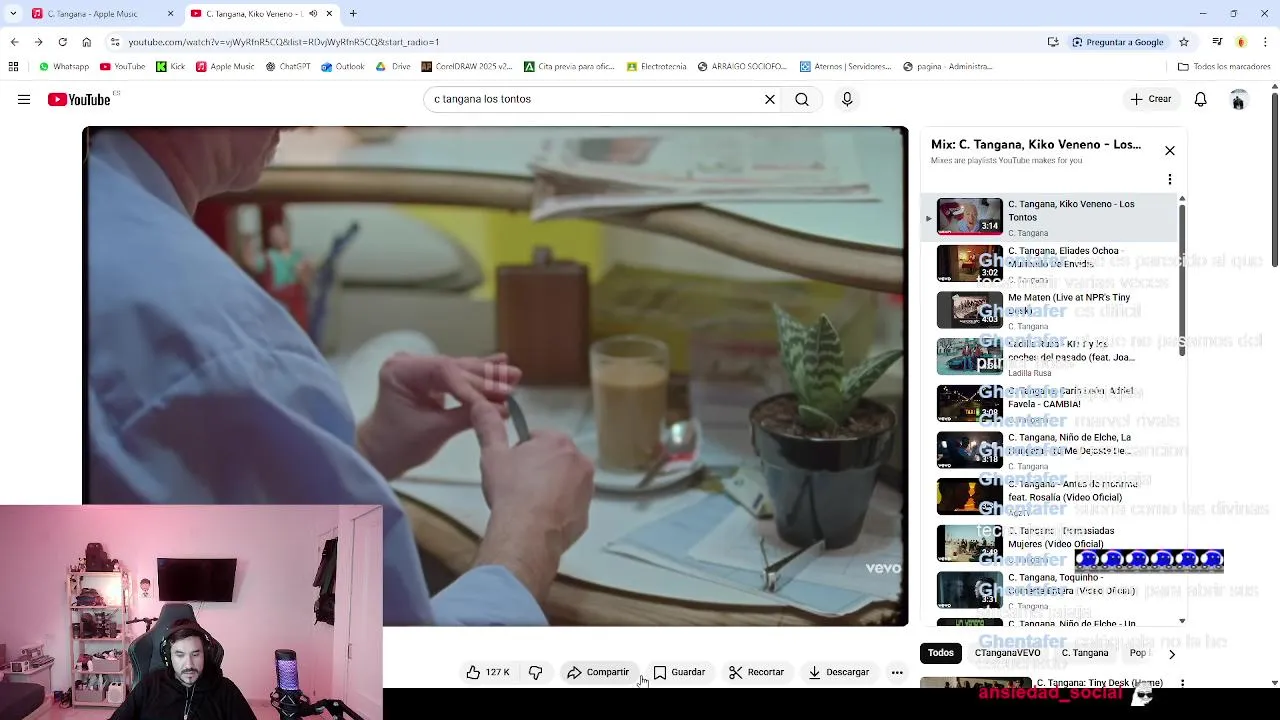Share the video with Compartir

tap(598, 672)
